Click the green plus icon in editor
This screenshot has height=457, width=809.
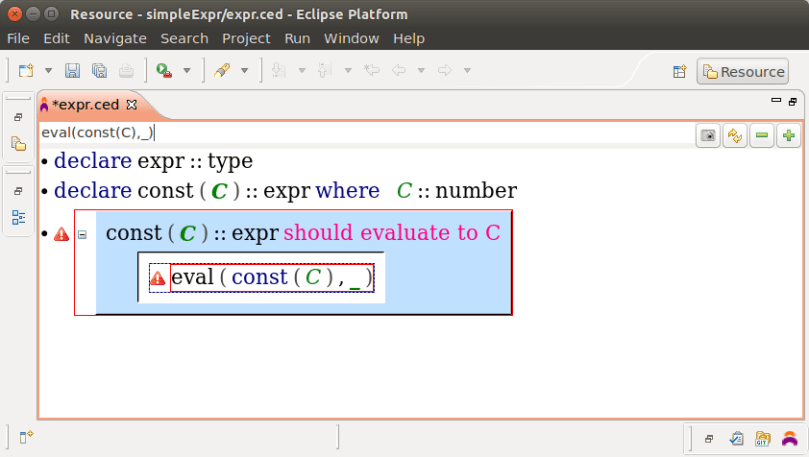(789, 136)
